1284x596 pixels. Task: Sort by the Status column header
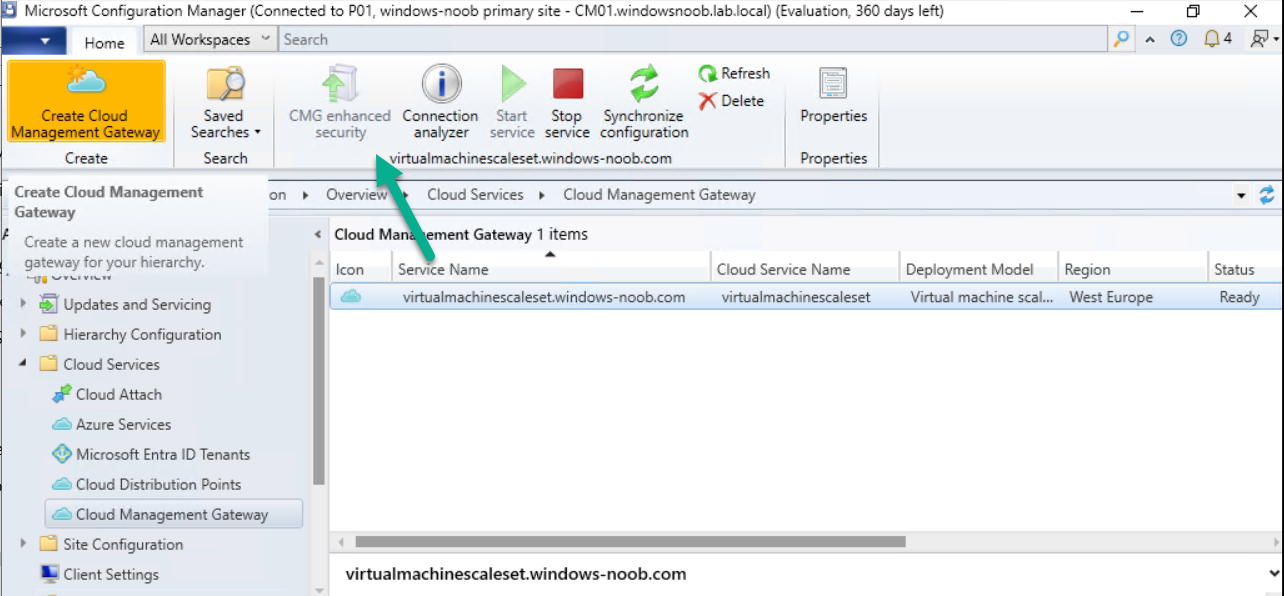1246,269
